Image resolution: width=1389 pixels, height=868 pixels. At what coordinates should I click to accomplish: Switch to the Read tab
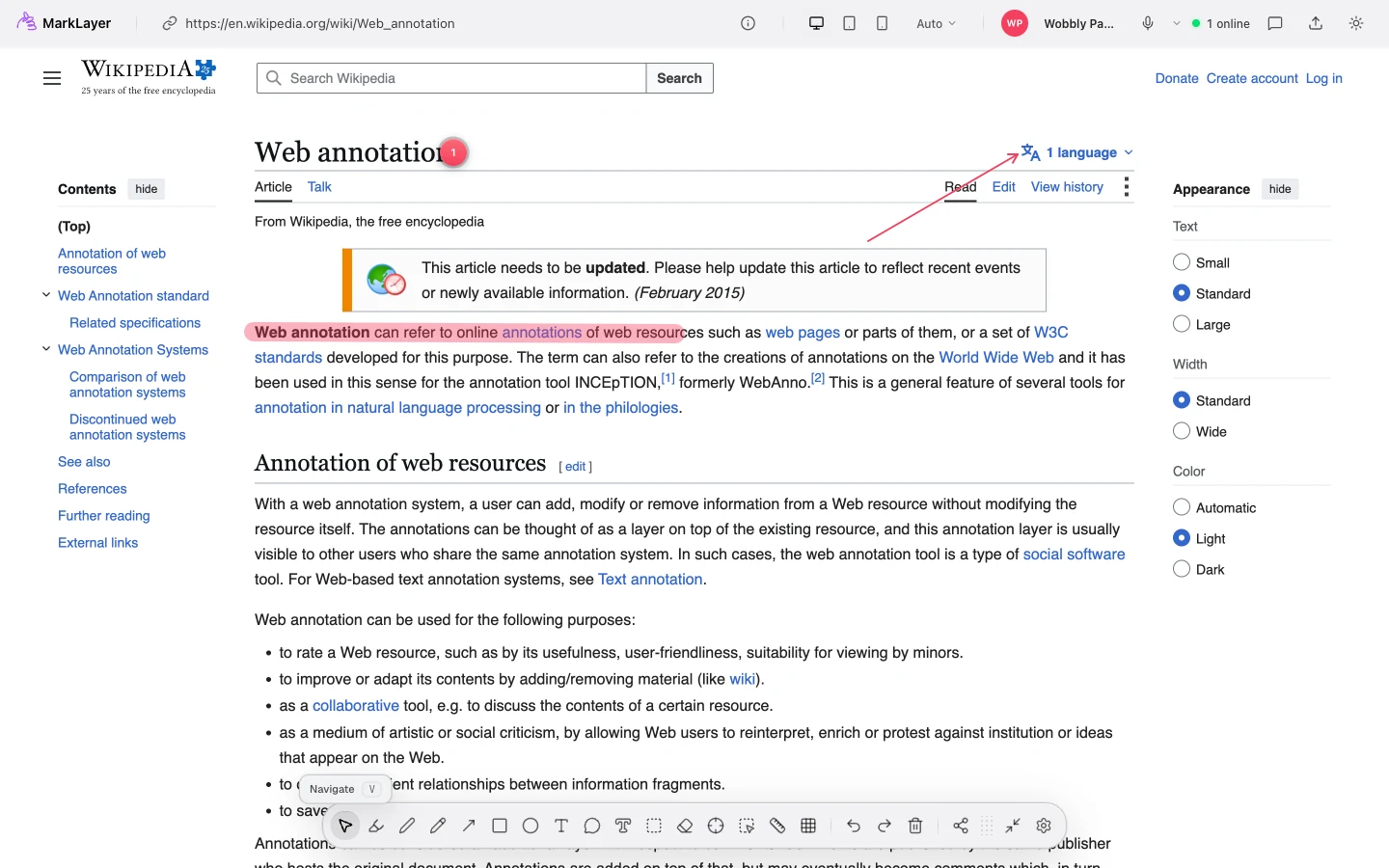(960, 187)
